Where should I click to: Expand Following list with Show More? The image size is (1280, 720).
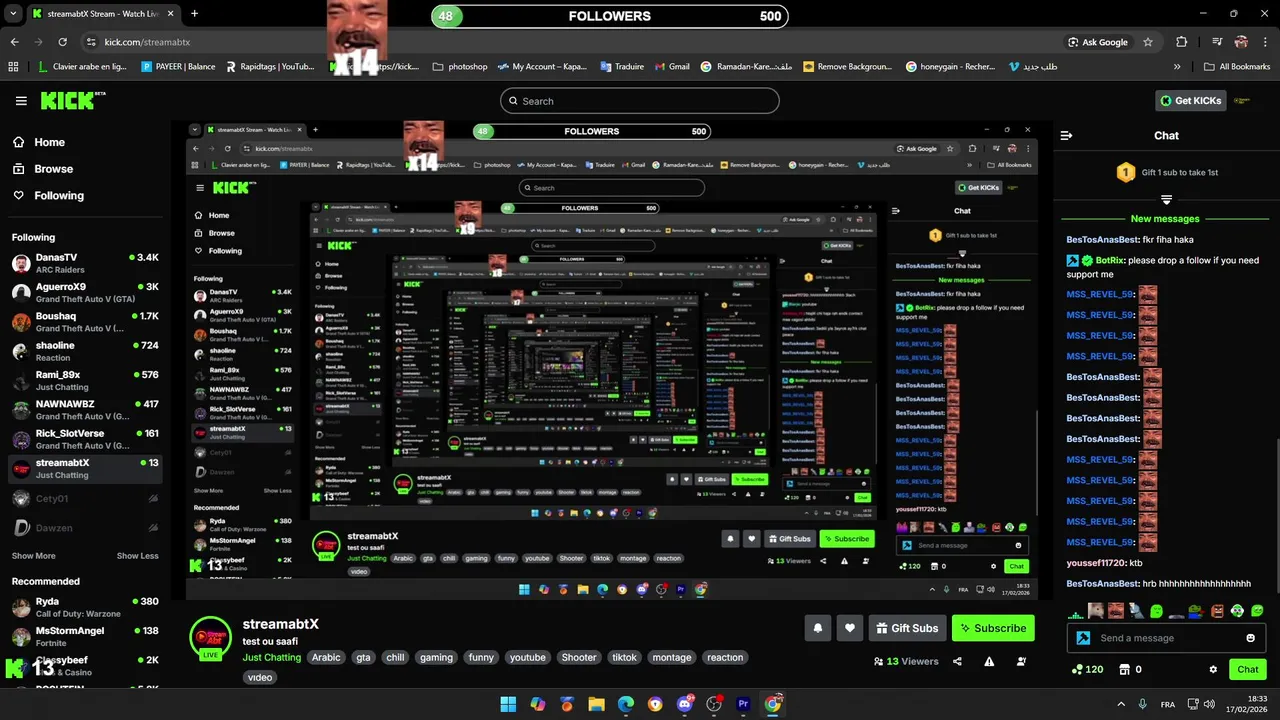coord(34,556)
